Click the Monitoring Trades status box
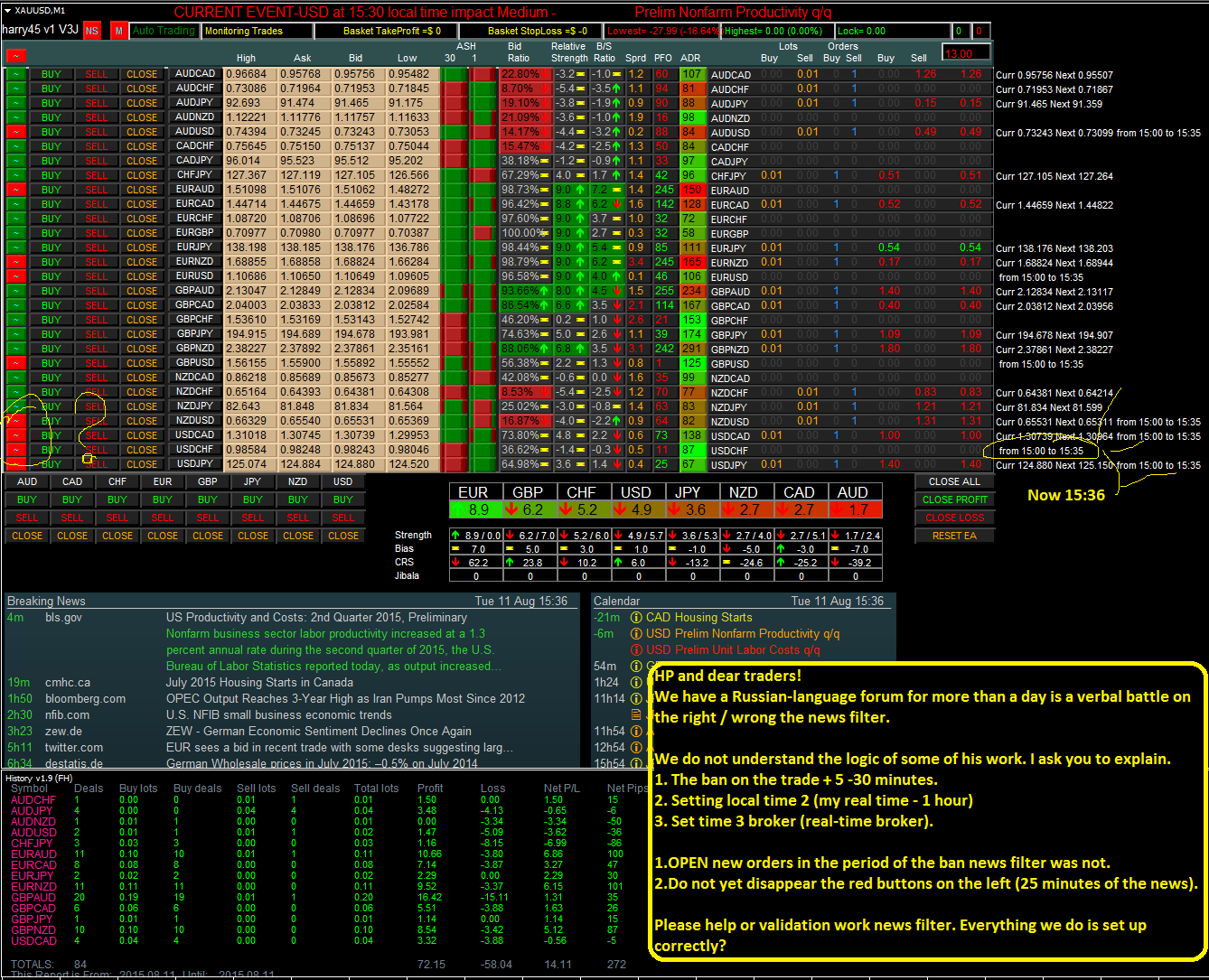 [257, 31]
